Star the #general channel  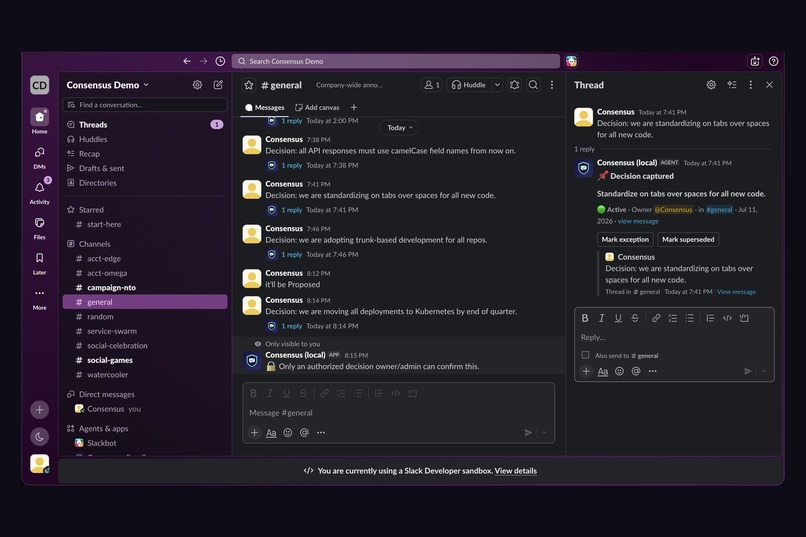click(249, 85)
